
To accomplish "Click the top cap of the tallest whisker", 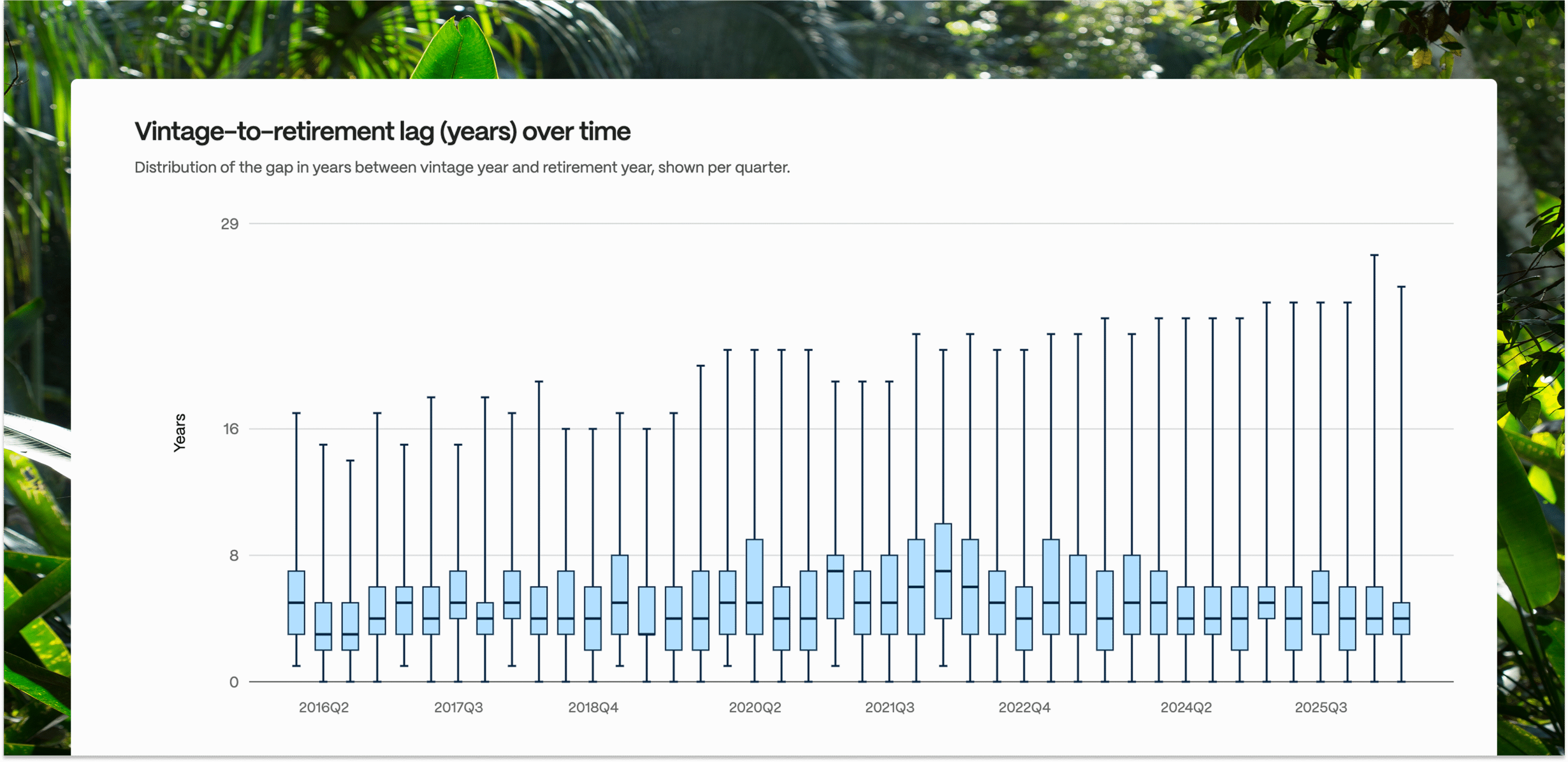I will 1374,256.
